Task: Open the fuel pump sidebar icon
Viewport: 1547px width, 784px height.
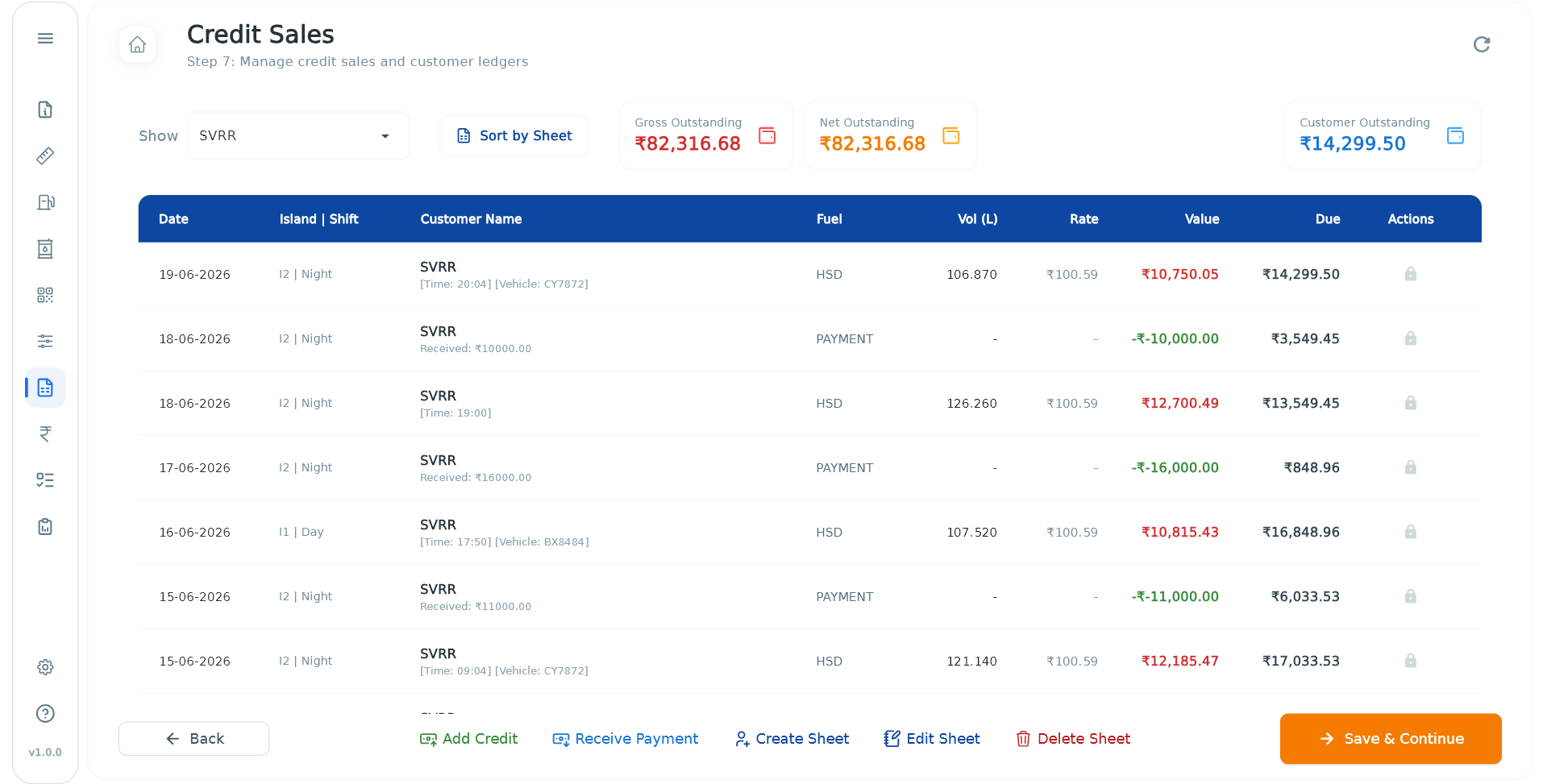Action: (45, 202)
